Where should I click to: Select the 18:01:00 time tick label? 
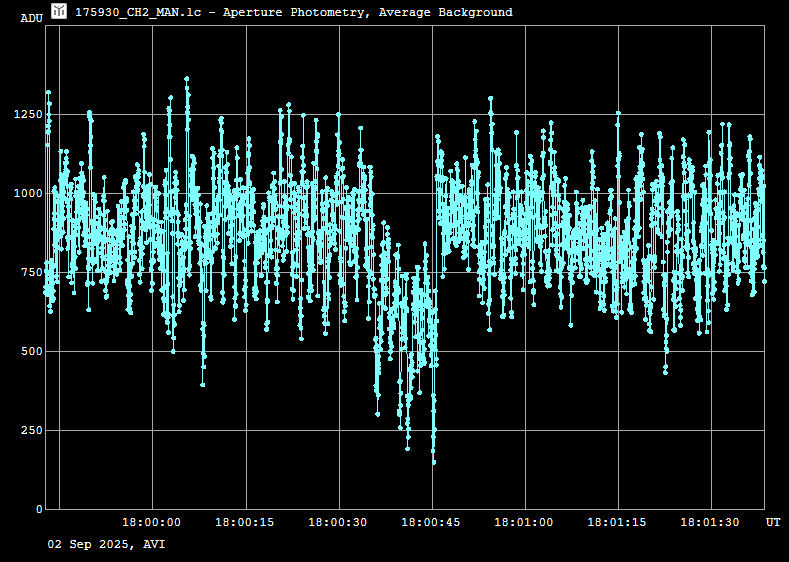525,522
